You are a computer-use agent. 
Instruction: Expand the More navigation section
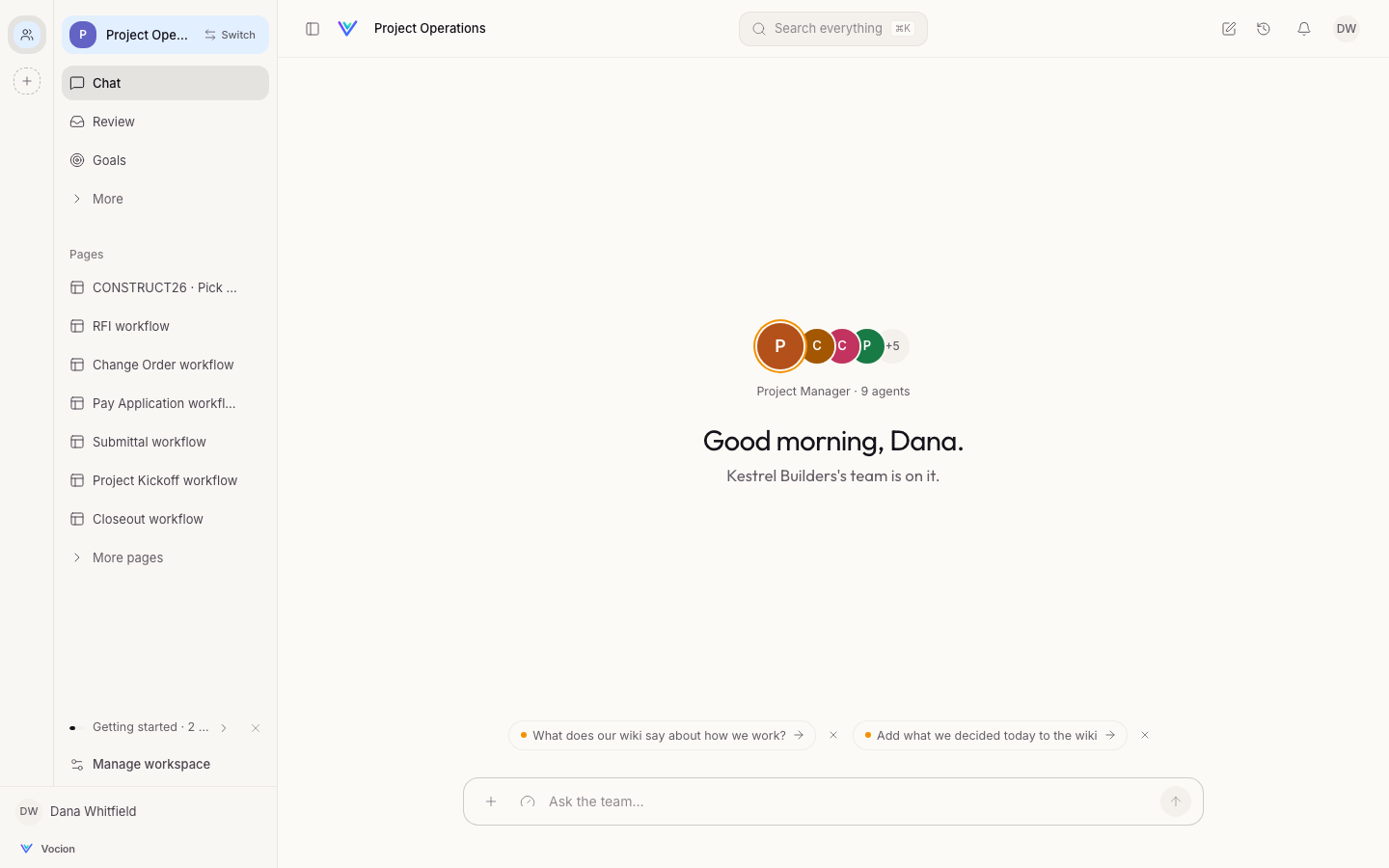[x=166, y=199]
